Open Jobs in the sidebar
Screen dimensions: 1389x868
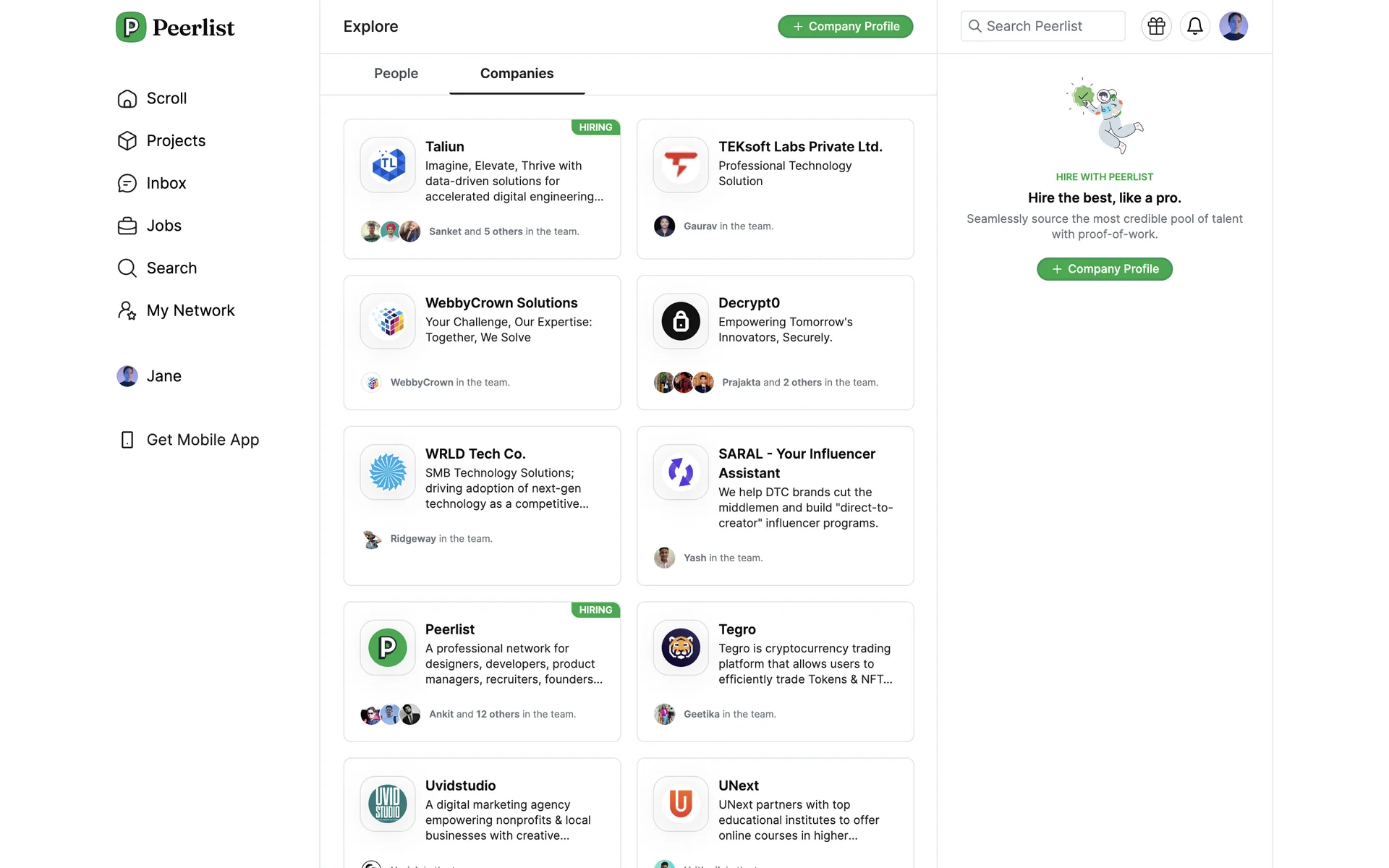(163, 226)
